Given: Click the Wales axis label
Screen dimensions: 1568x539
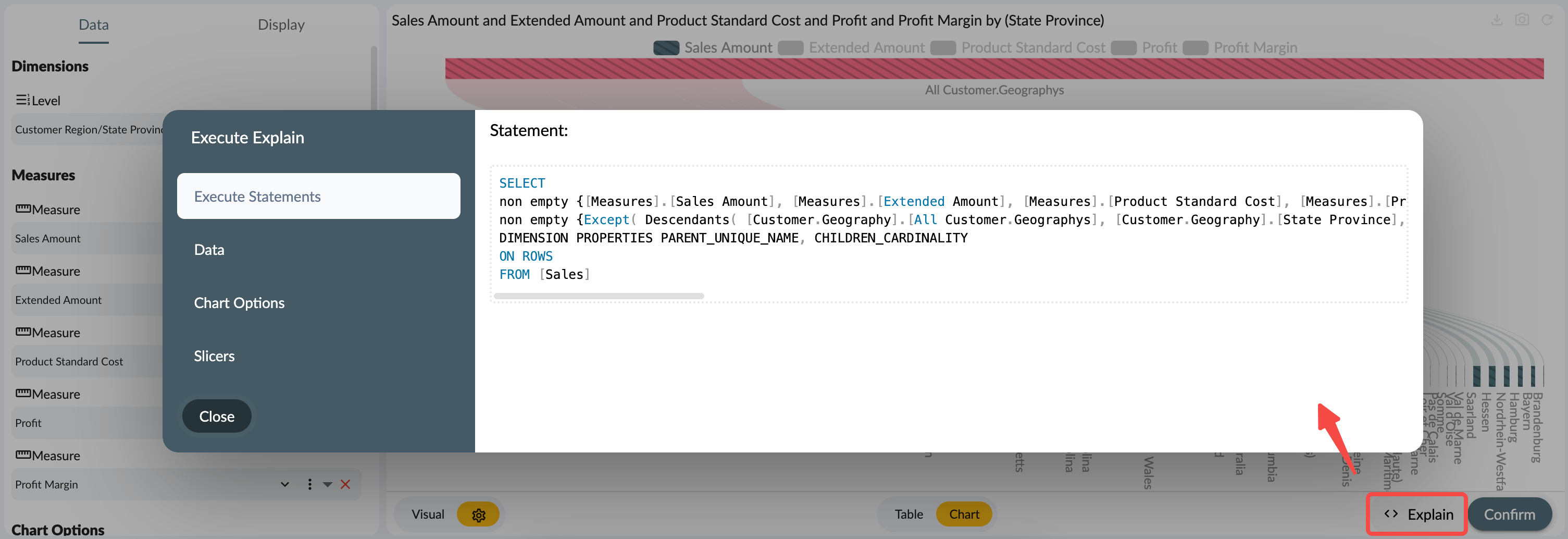Looking at the screenshot, I should tap(1148, 473).
